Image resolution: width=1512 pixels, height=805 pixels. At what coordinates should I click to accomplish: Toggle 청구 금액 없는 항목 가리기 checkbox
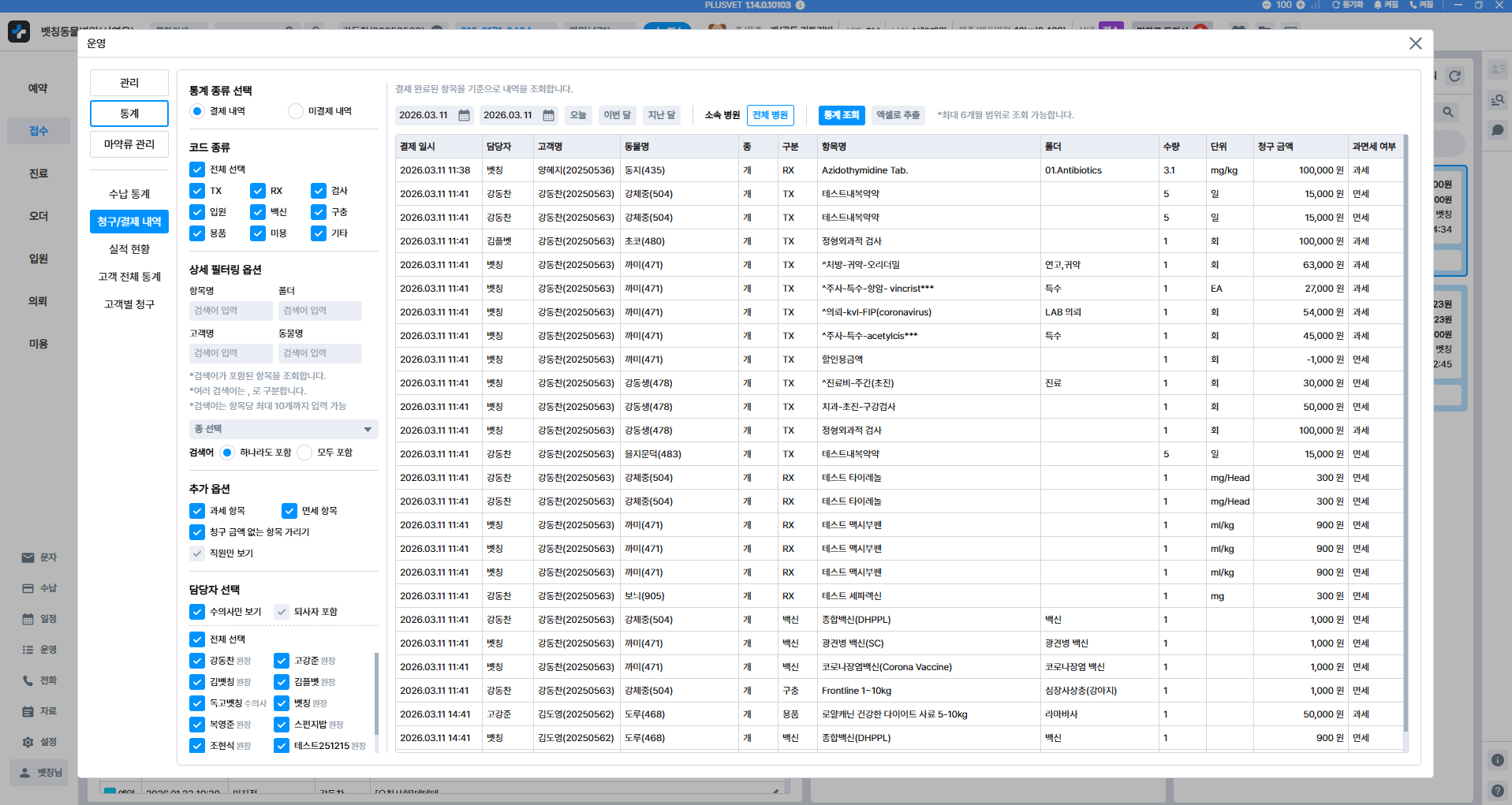[x=197, y=532]
